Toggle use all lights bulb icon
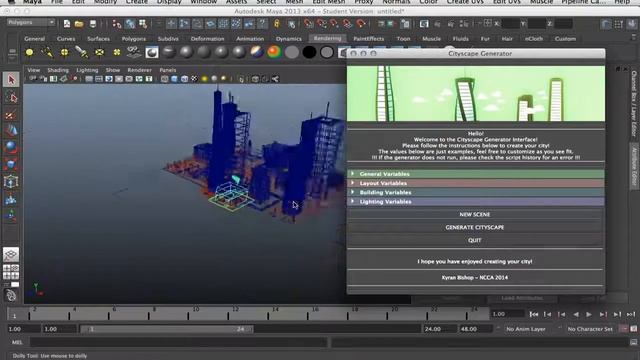Viewport: 640px width, 360px height. tap(204, 79)
